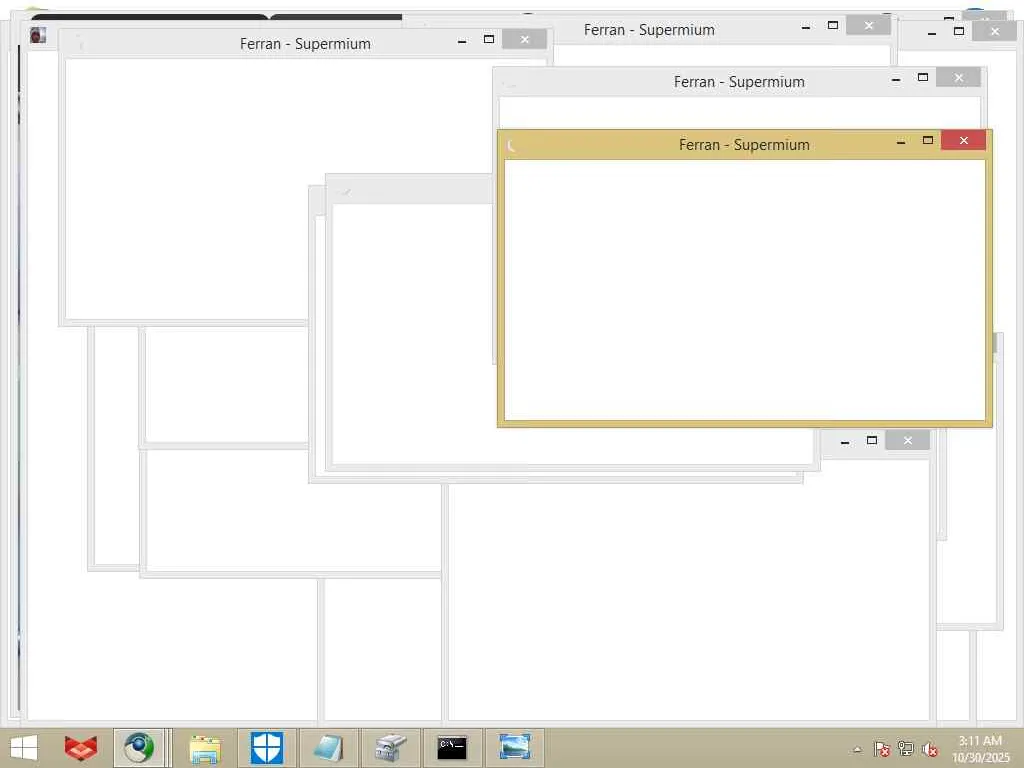This screenshot has height=768, width=1024.
Task: Maximize the untitled window below the active window
Action: [872, 440]
